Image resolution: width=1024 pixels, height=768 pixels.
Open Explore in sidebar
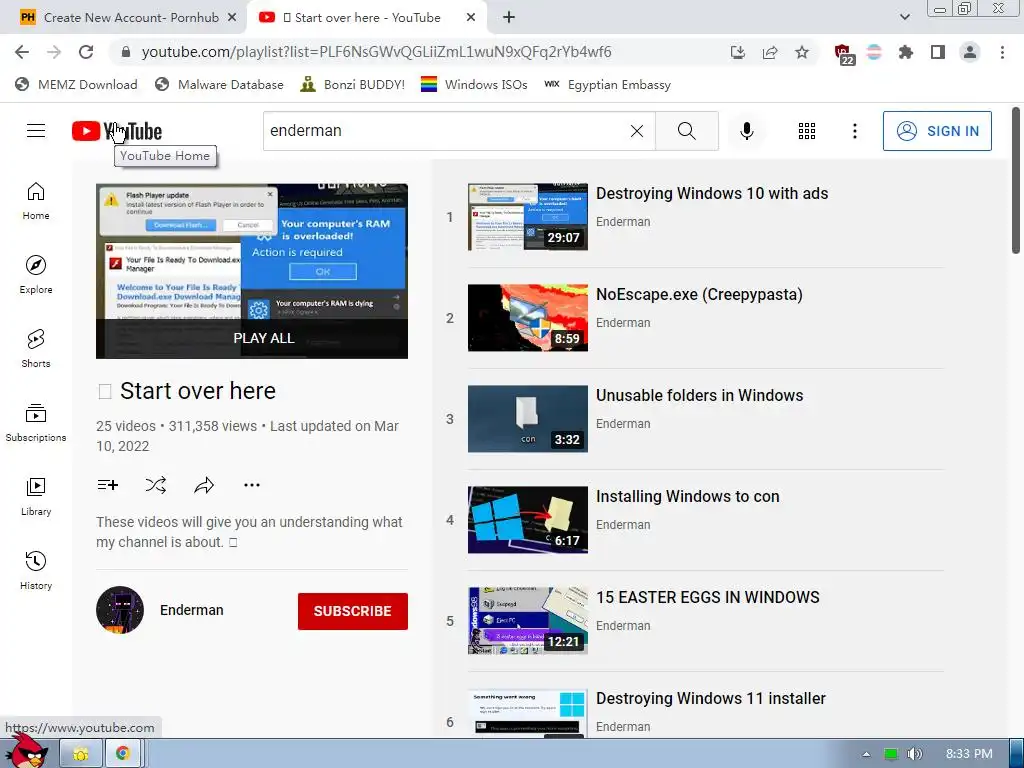pos(36,275)
